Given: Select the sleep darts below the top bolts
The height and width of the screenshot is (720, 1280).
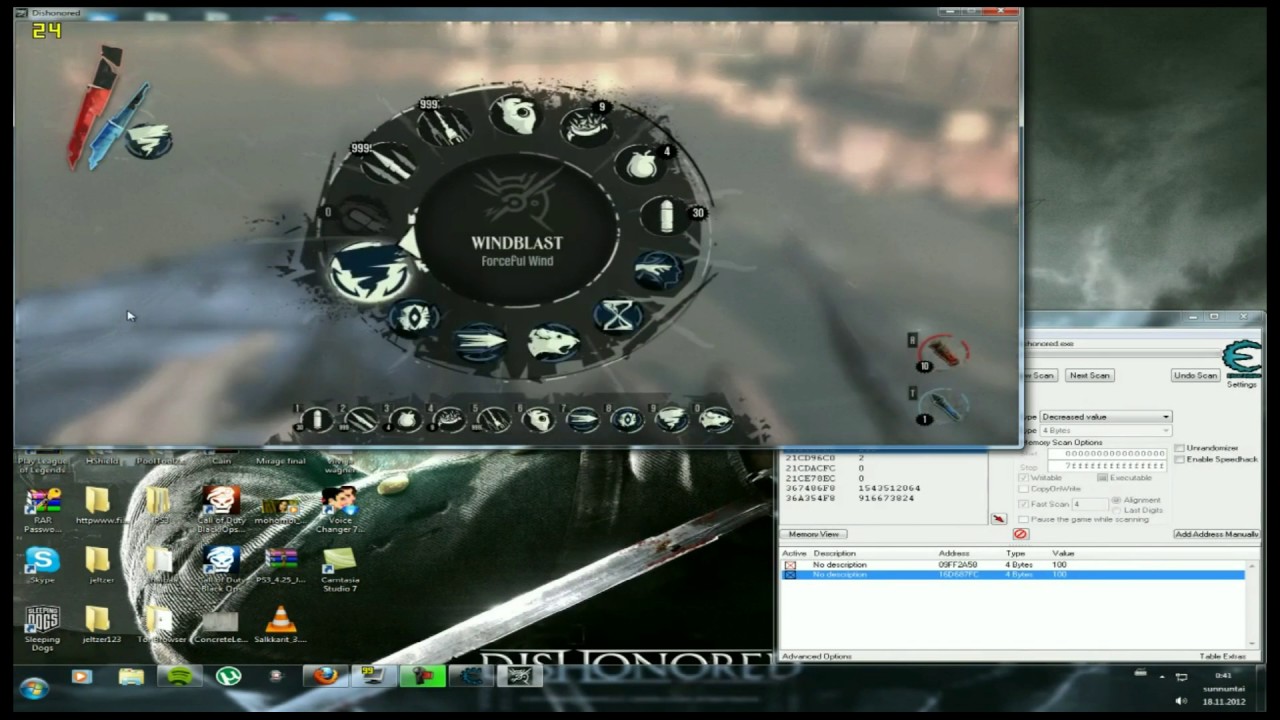Looking at the screenshot, I should pos(388,163).
